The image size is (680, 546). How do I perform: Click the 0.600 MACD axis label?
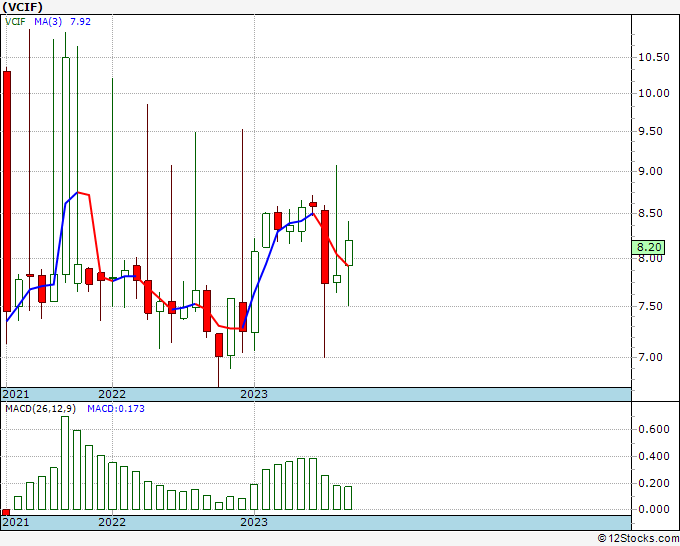pyautogui.click(x=653, y=429)
